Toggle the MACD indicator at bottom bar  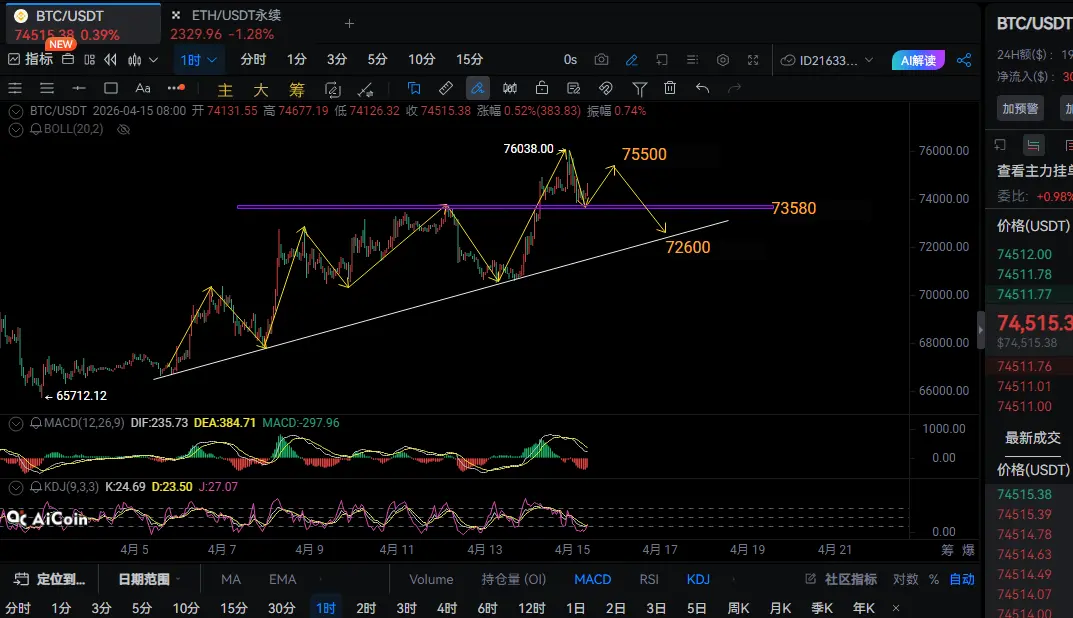point(593,579)
